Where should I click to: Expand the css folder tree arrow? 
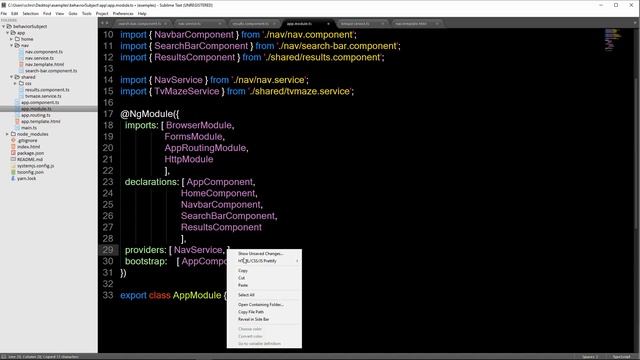[x=16, y=83]
